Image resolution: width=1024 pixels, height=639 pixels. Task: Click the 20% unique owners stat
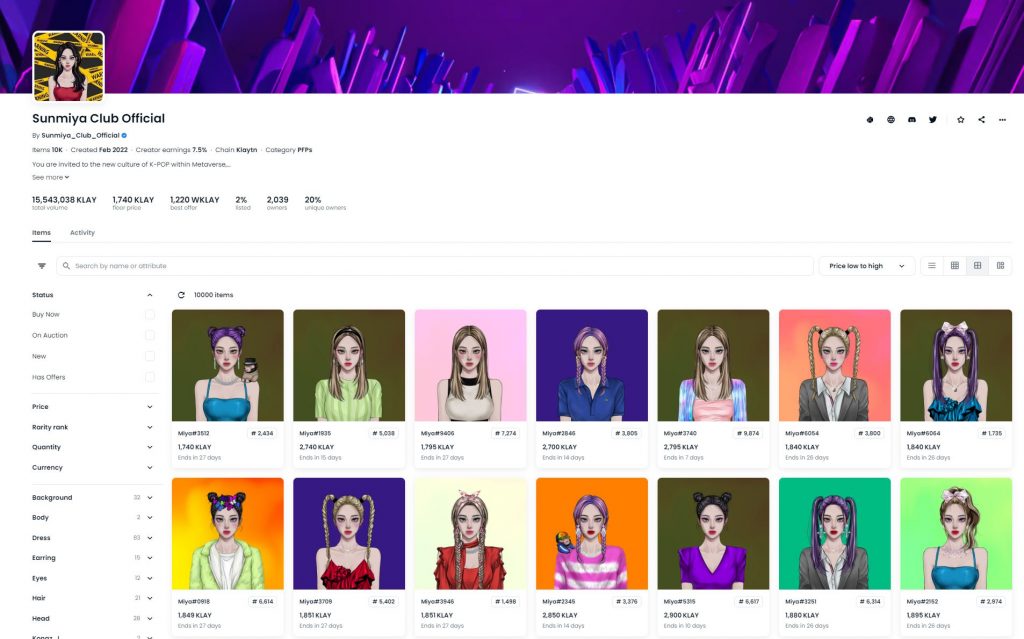[325, 203]
